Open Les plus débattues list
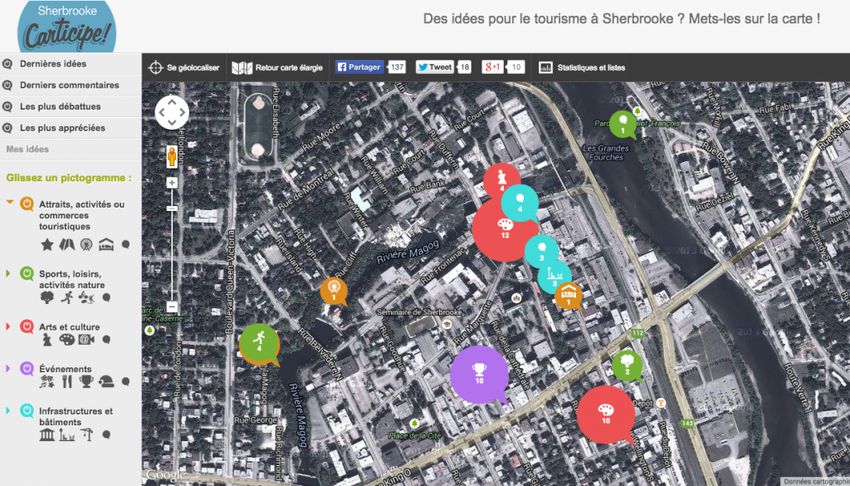The image size is (850, 486). pyautogui.click(x=60, y=106)
